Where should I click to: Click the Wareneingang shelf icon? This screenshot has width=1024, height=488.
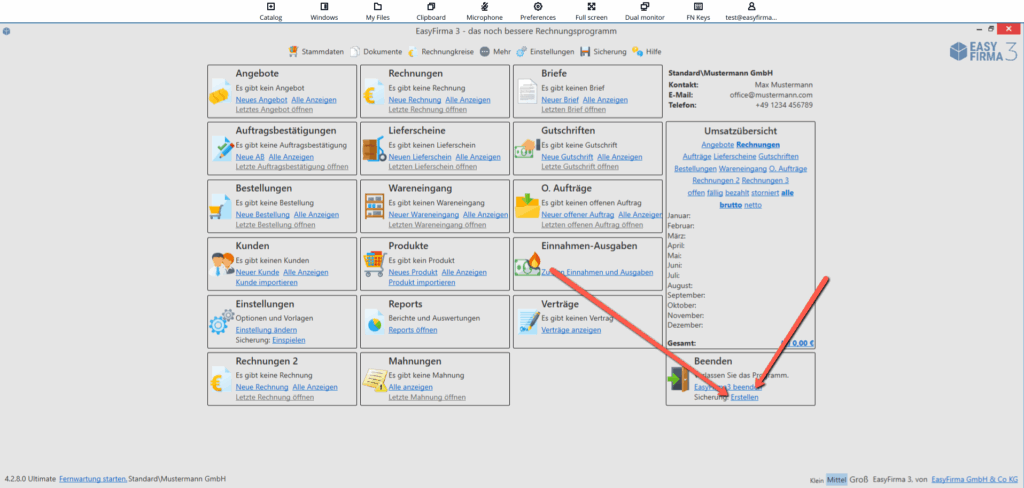pyautogui.click(x=374, y=206)
